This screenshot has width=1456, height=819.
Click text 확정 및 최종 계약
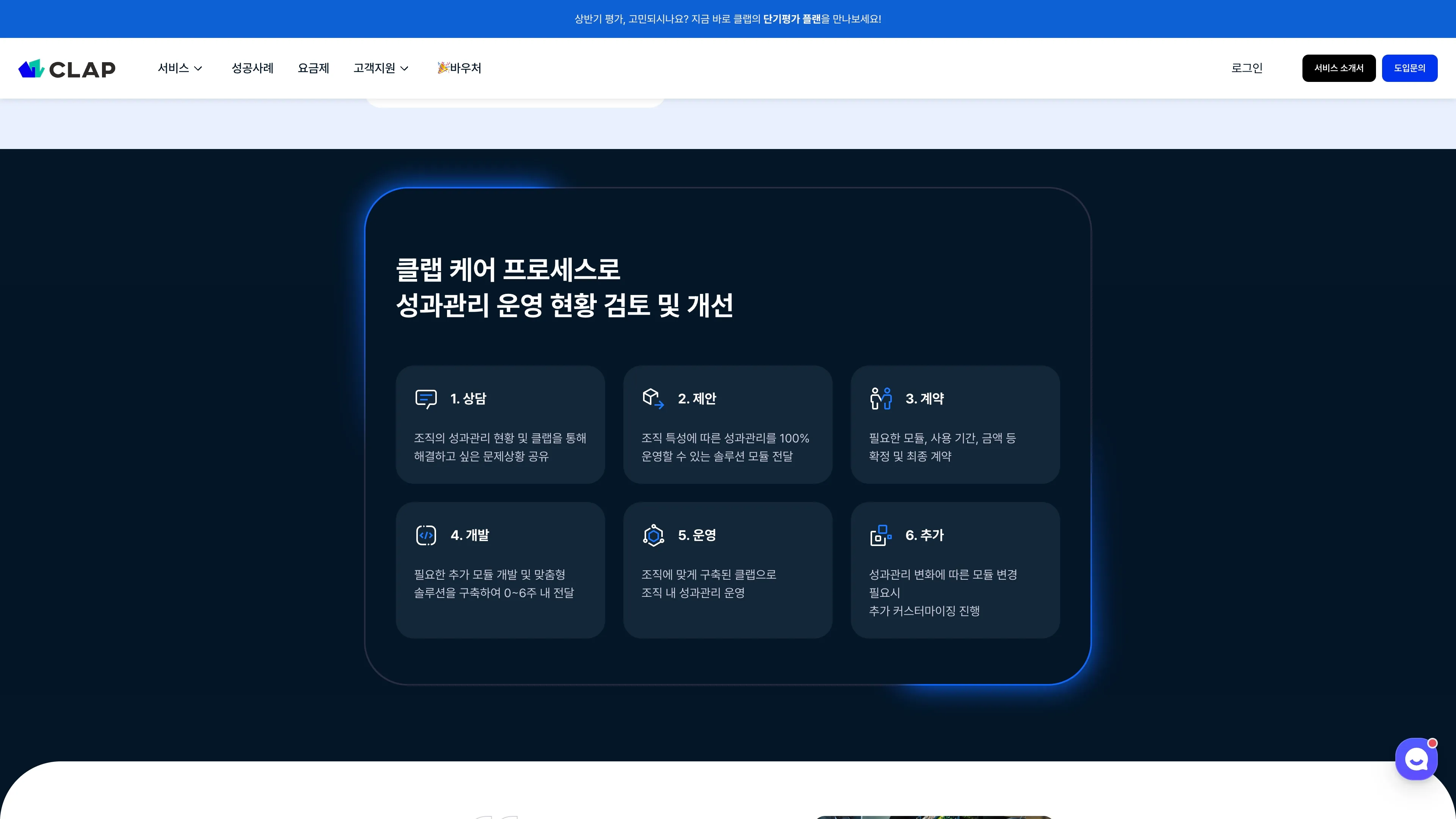910,456
